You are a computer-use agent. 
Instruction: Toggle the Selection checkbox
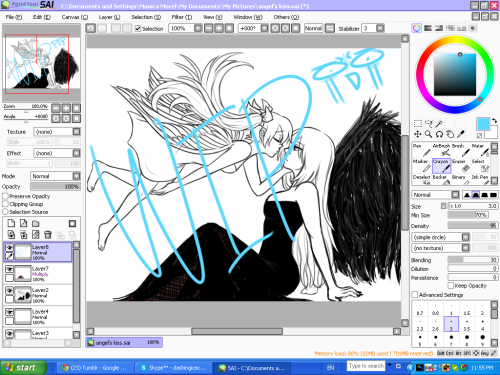(138, 29)
